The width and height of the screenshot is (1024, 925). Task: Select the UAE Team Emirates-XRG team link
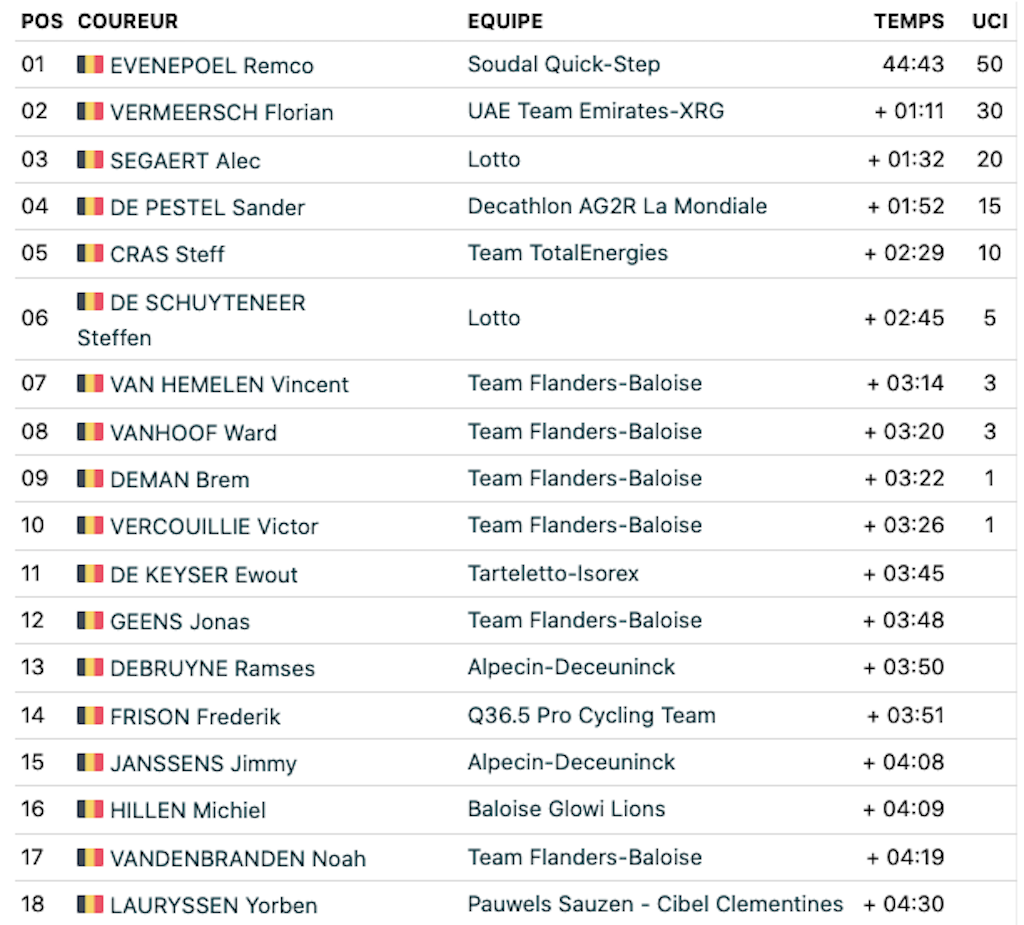(596, 111)
